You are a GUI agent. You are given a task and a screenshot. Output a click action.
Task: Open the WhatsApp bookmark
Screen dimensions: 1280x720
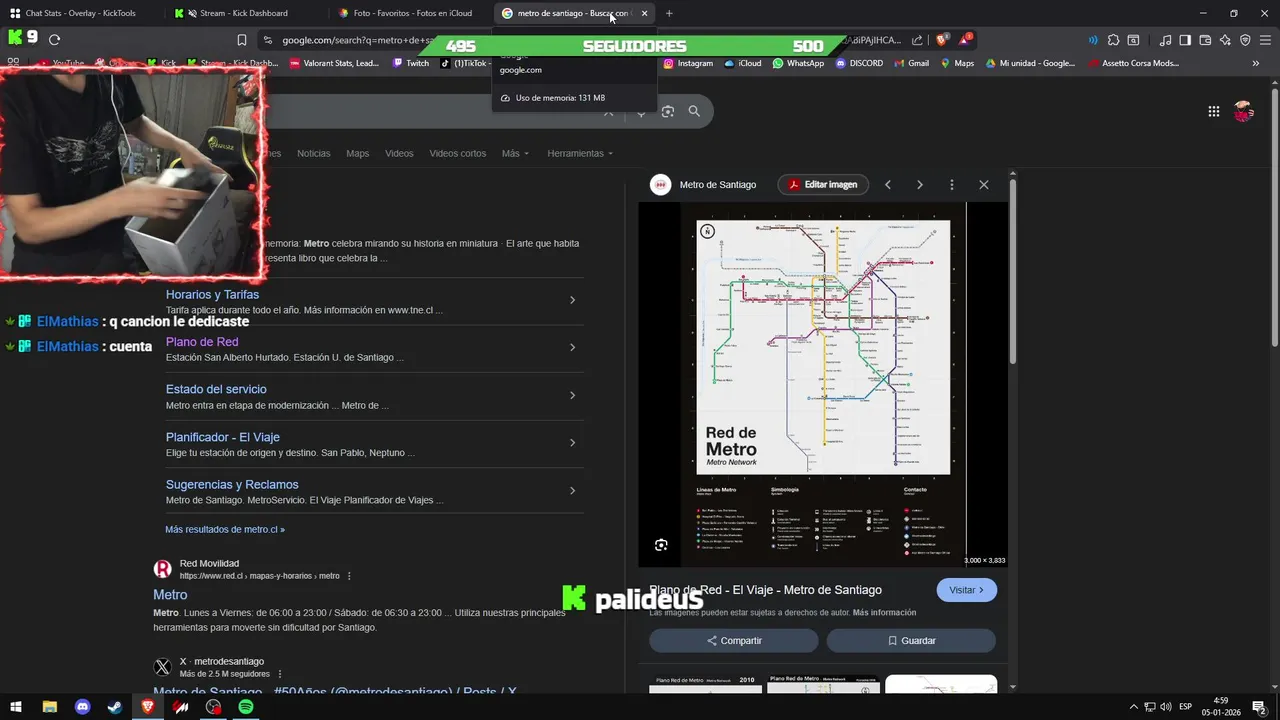click(x=798, y=63)
